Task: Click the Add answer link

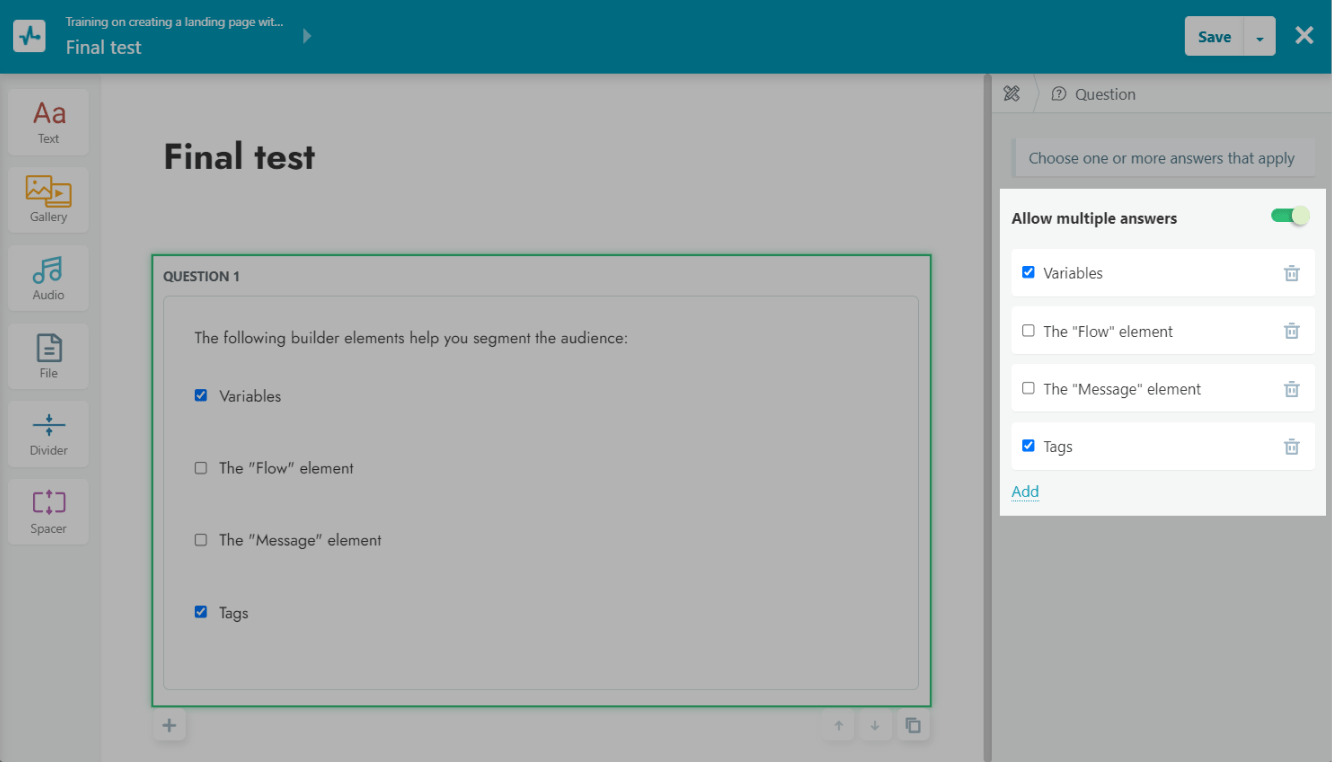Action: 1025,491
